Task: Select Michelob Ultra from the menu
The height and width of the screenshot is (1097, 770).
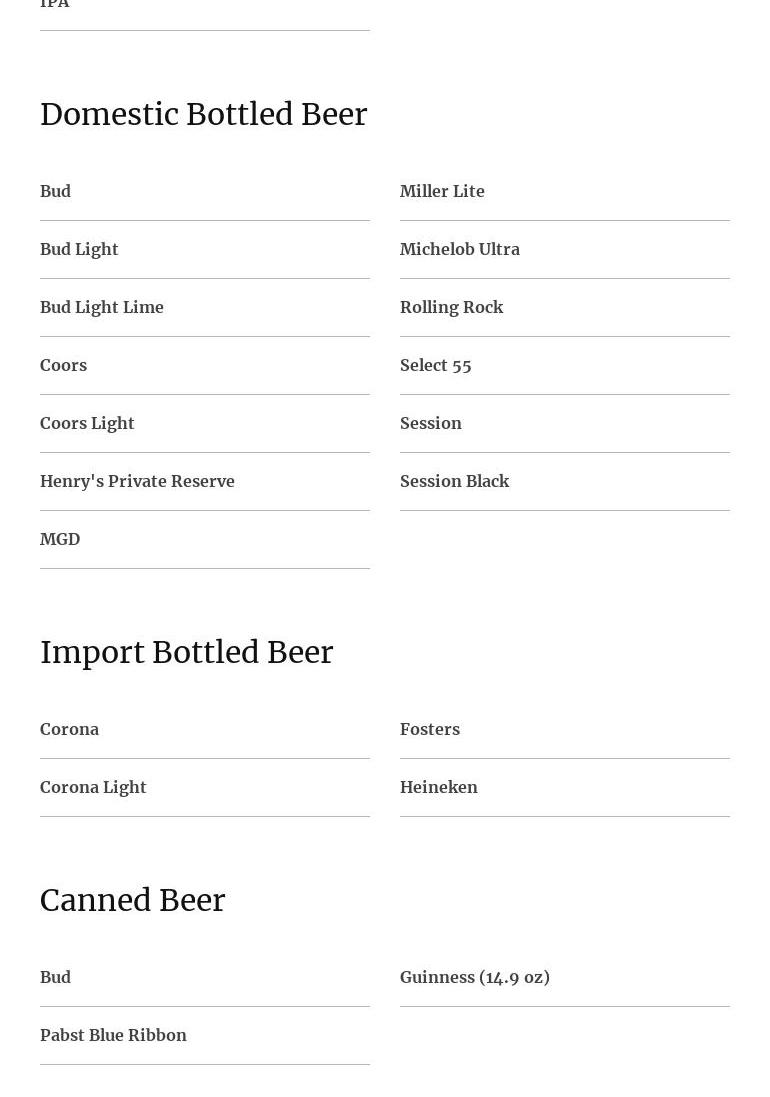Action: (x=460, y=249)
